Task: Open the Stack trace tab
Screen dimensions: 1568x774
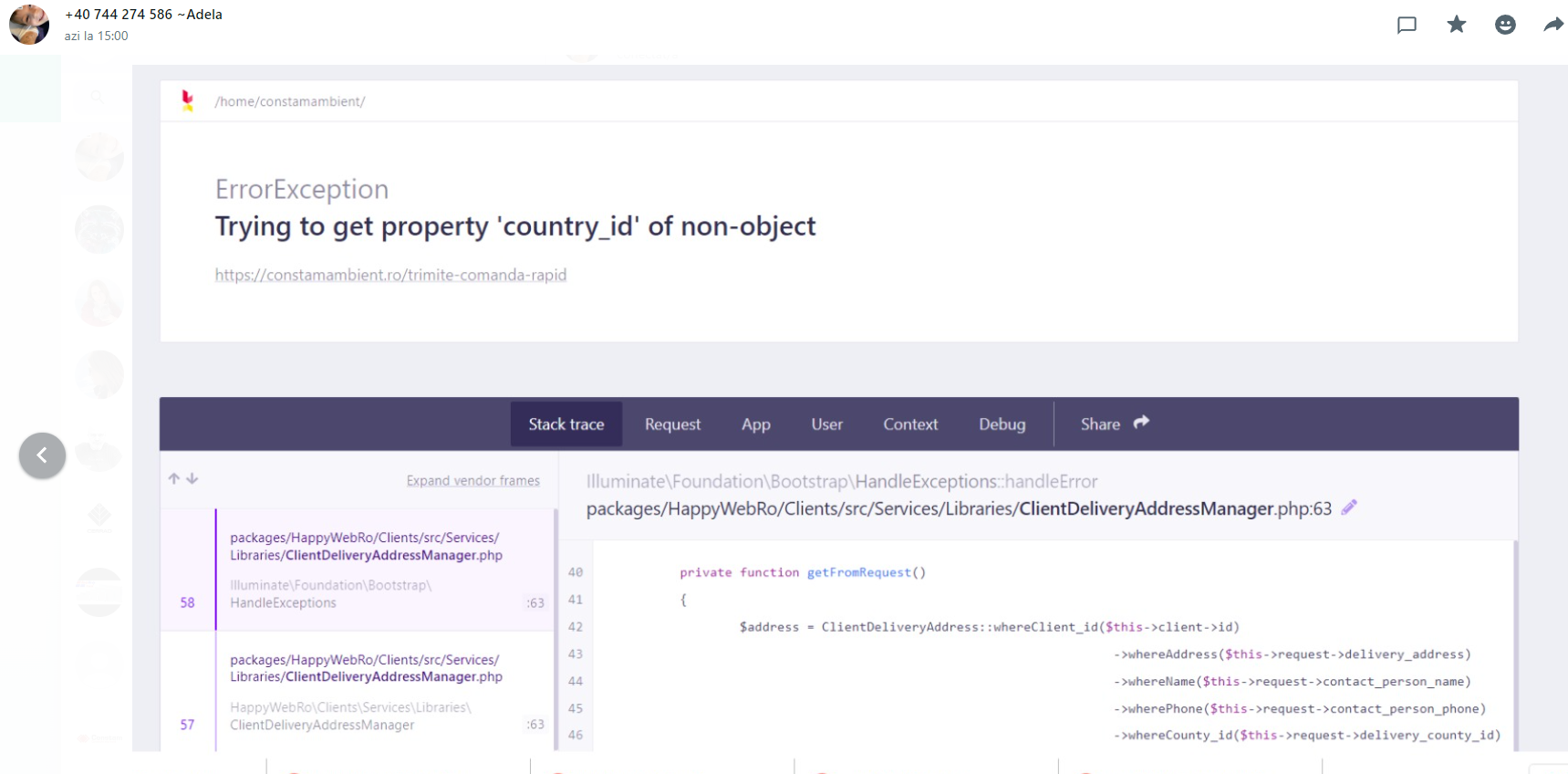Action: point(566,424)
